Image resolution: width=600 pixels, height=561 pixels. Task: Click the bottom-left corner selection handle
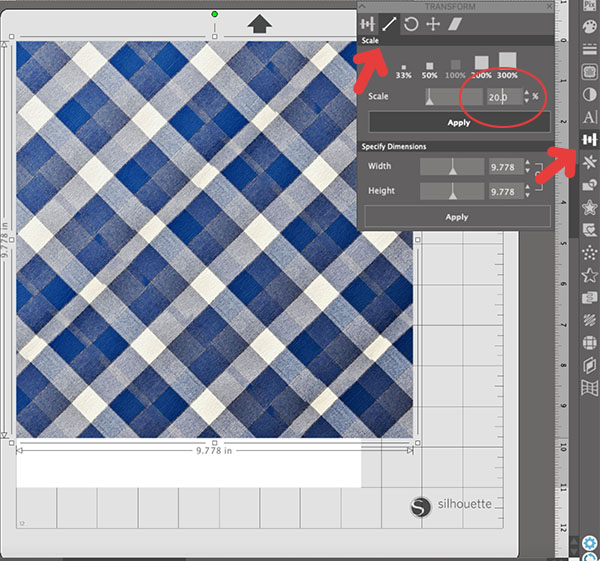tap(12, 443)
